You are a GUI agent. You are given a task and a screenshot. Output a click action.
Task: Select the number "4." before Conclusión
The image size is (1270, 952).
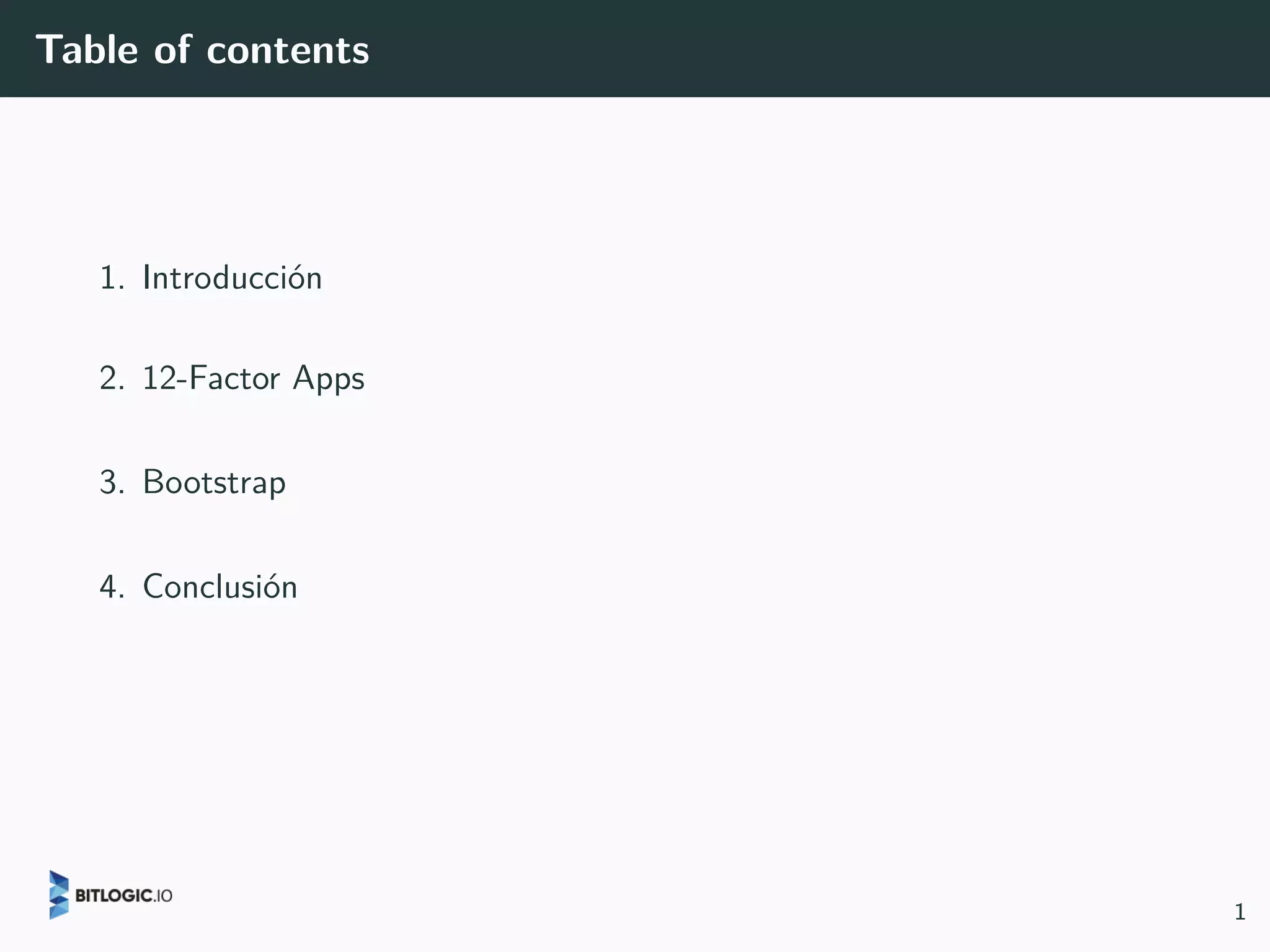coord(112,586)
